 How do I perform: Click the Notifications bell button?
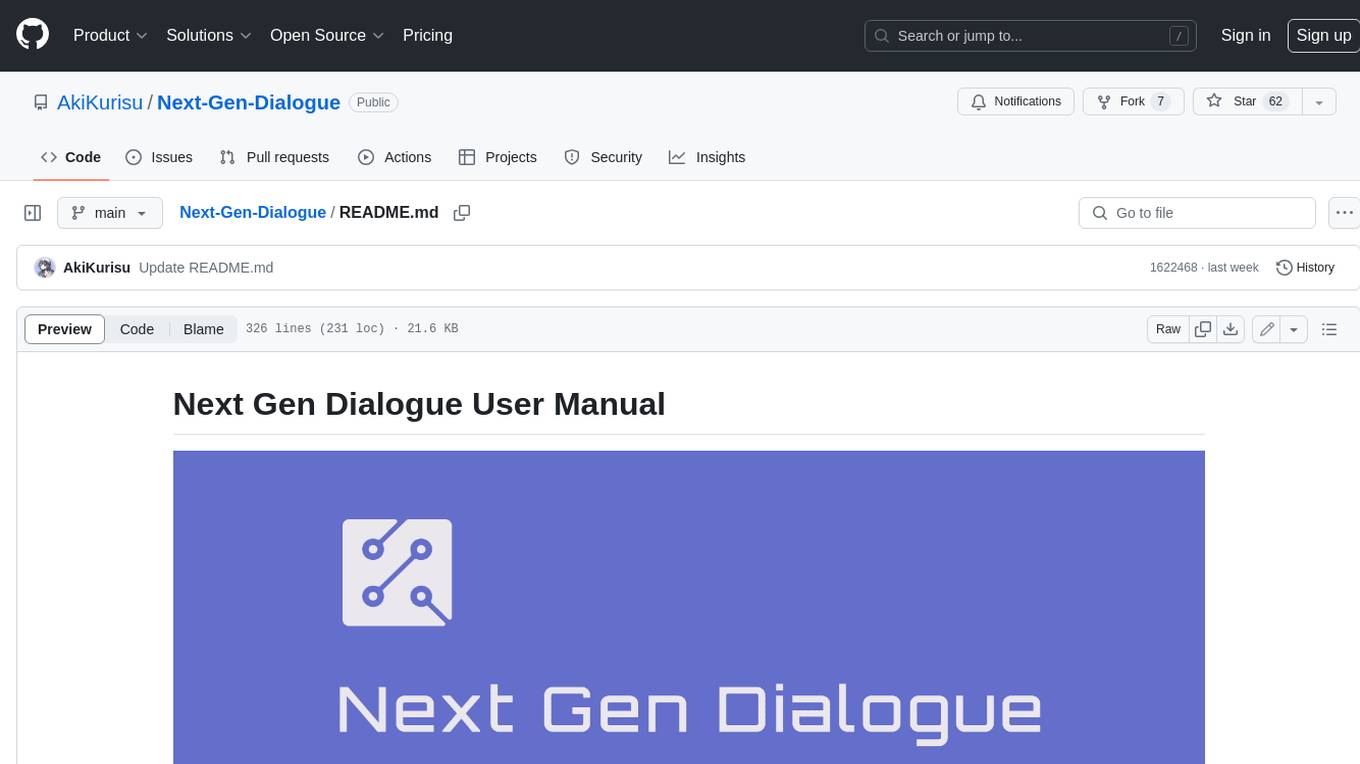click(1016, 102)
